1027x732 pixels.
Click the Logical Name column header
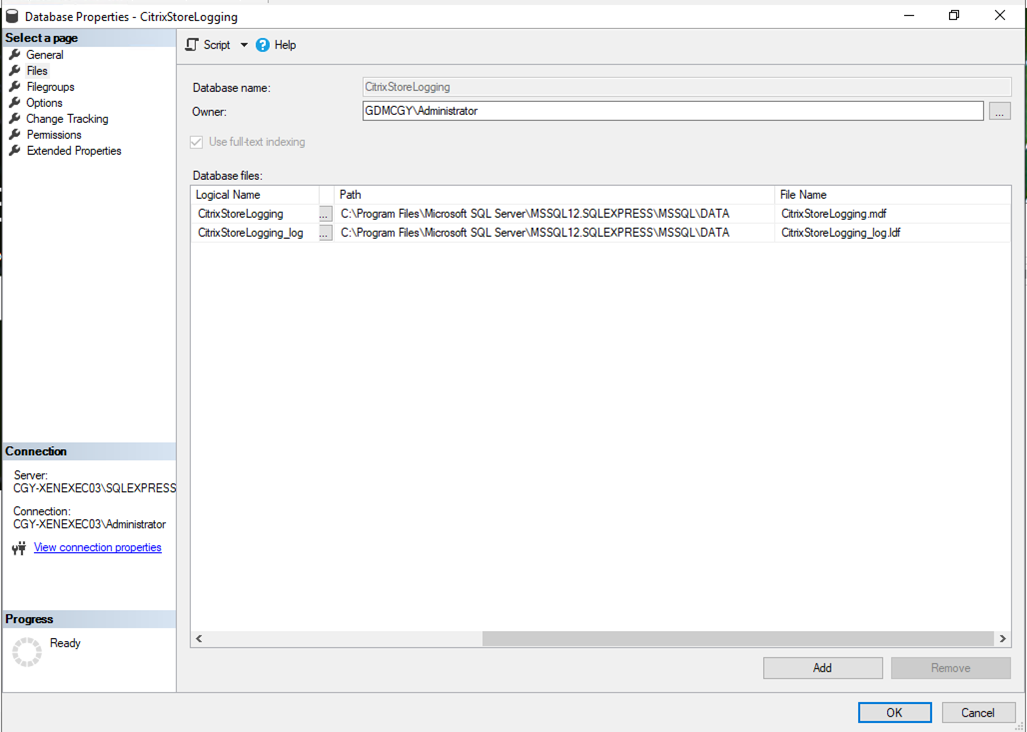255,195
